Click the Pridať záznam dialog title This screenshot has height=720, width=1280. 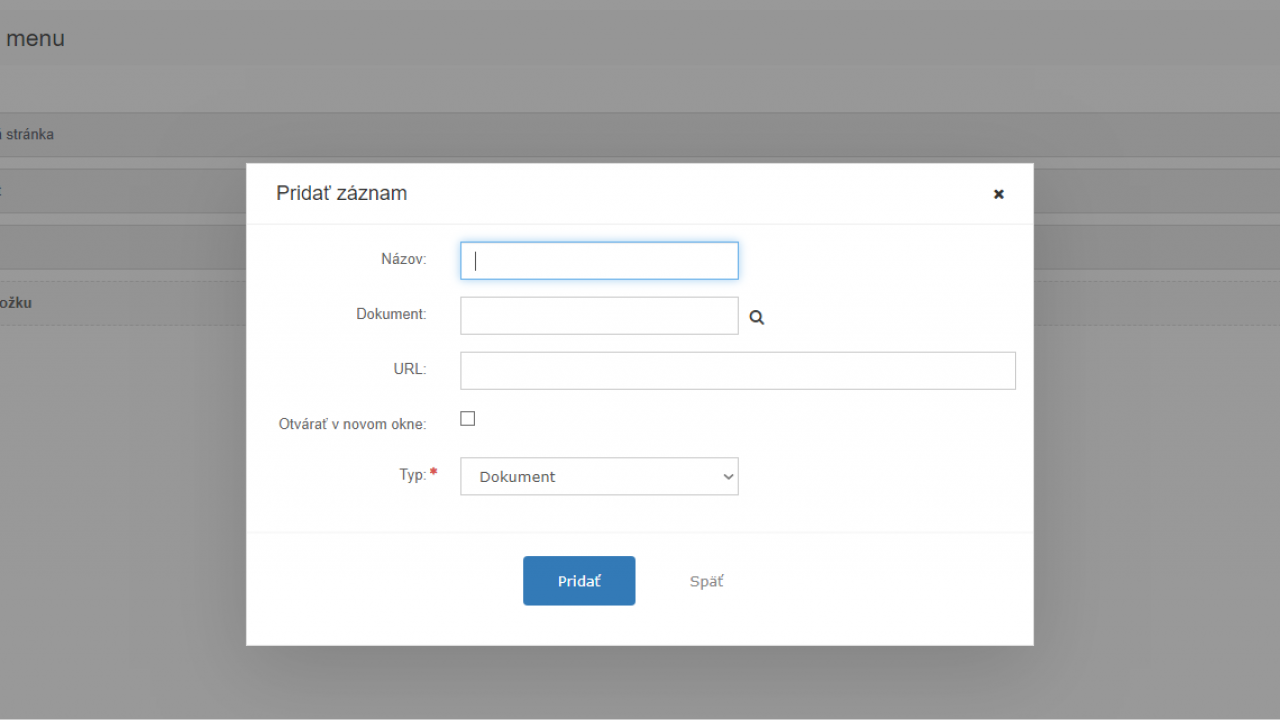point(341,193)
